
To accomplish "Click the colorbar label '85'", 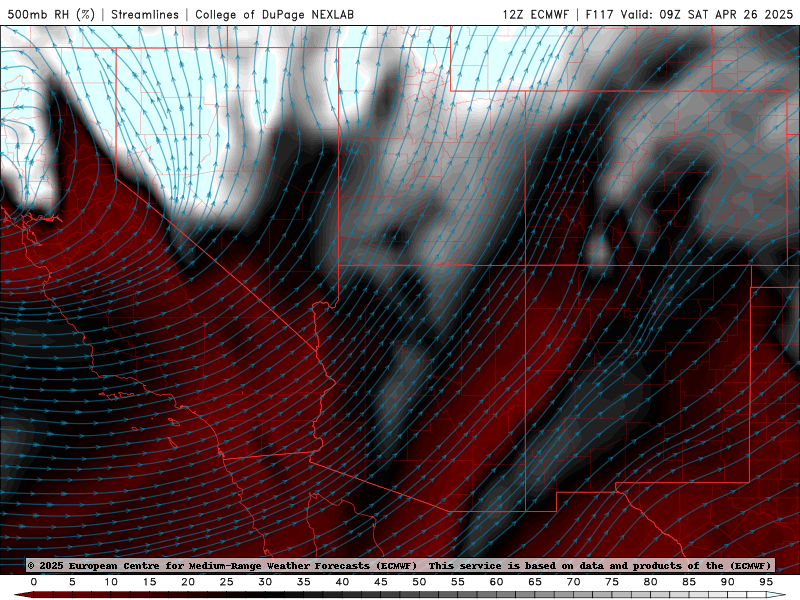I will point(689,582).
